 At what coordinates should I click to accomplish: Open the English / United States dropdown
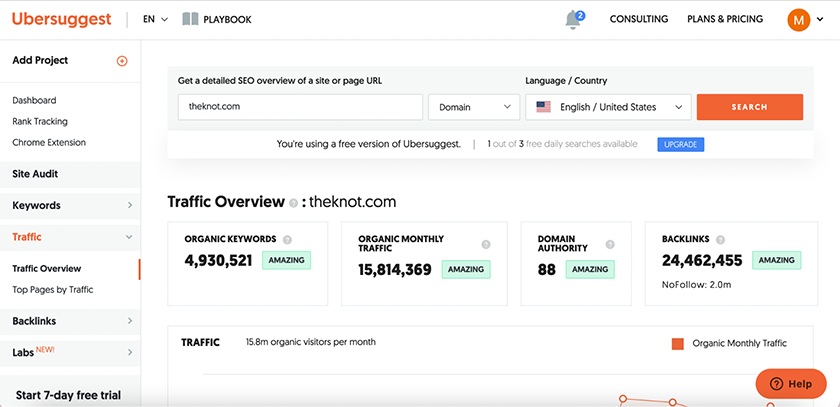click(608, 107)
